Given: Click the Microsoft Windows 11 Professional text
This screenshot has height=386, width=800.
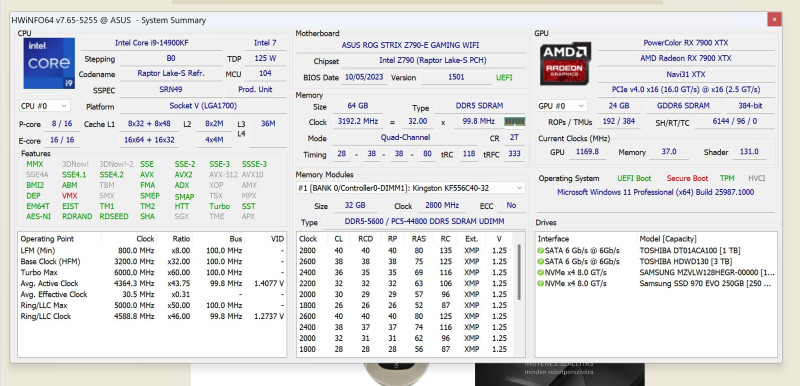Looking at the screenshot, I should (655, 192).
